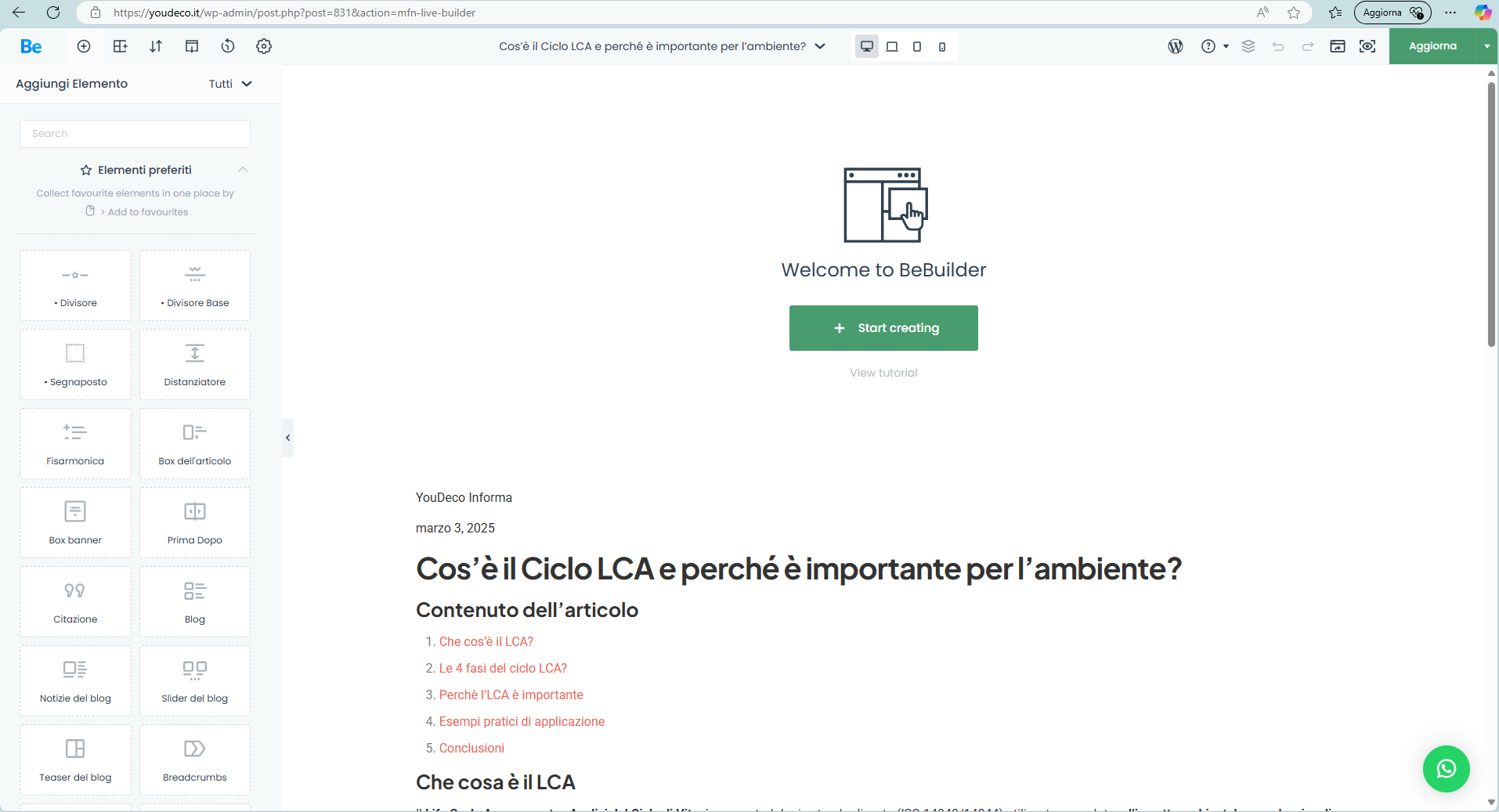Screen dimensions: 1499x812
Task: Open the Tutti category filter dropdown
Action: pyautogui.click(x=229, y=84)
